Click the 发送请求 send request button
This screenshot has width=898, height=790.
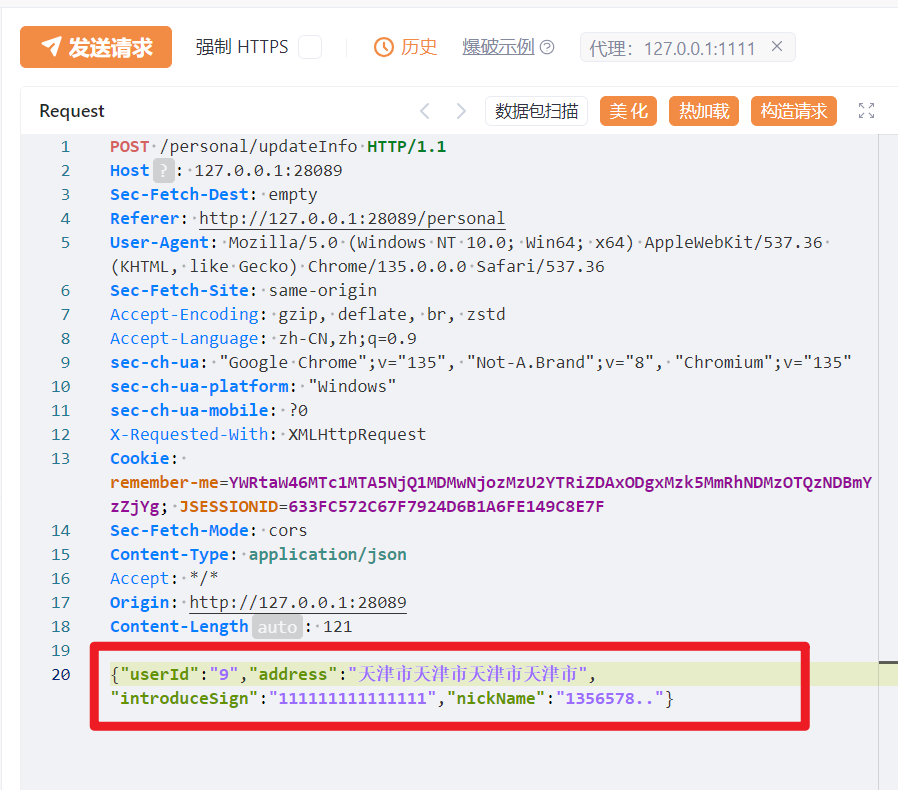[x=96, y=47]
